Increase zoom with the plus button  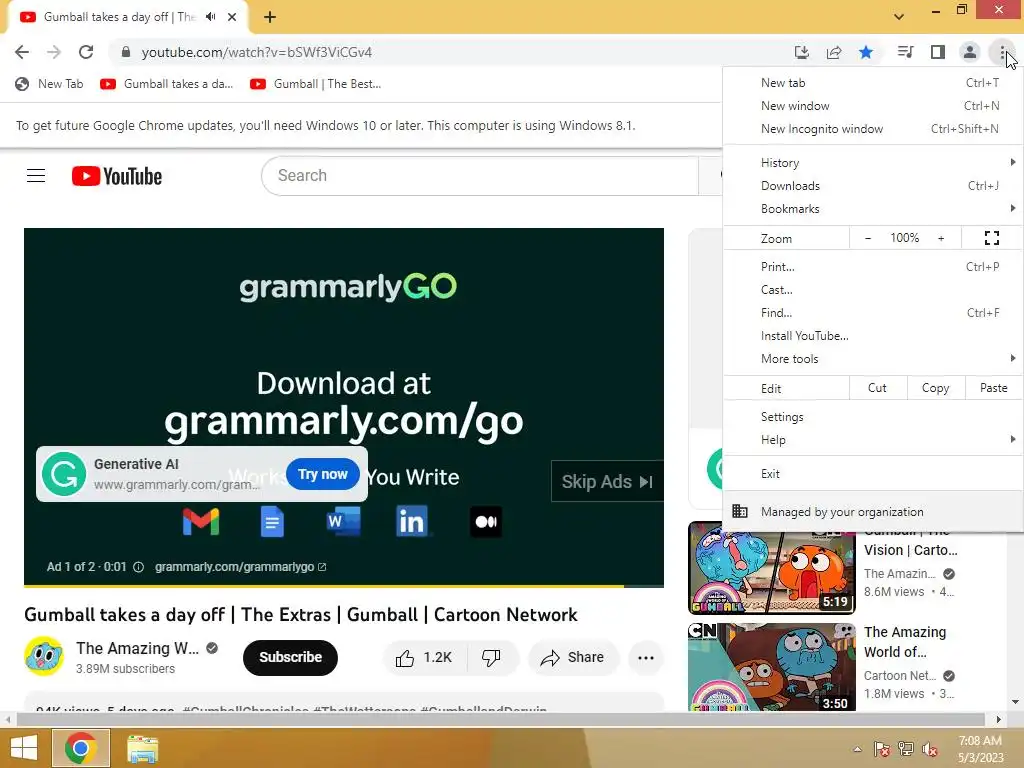pyautogui.click(x=941, y=238)
